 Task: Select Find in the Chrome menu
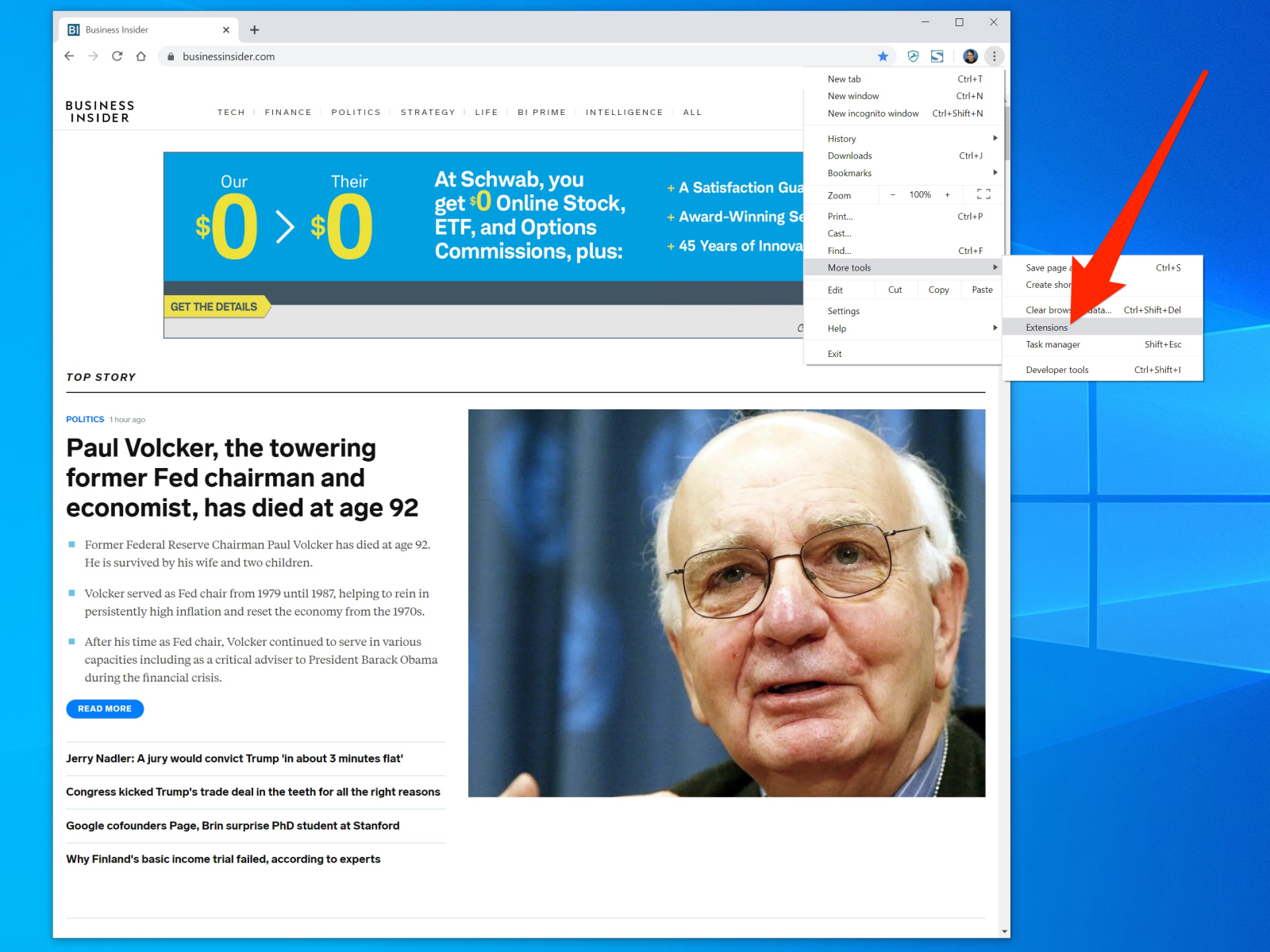(903, 251)
